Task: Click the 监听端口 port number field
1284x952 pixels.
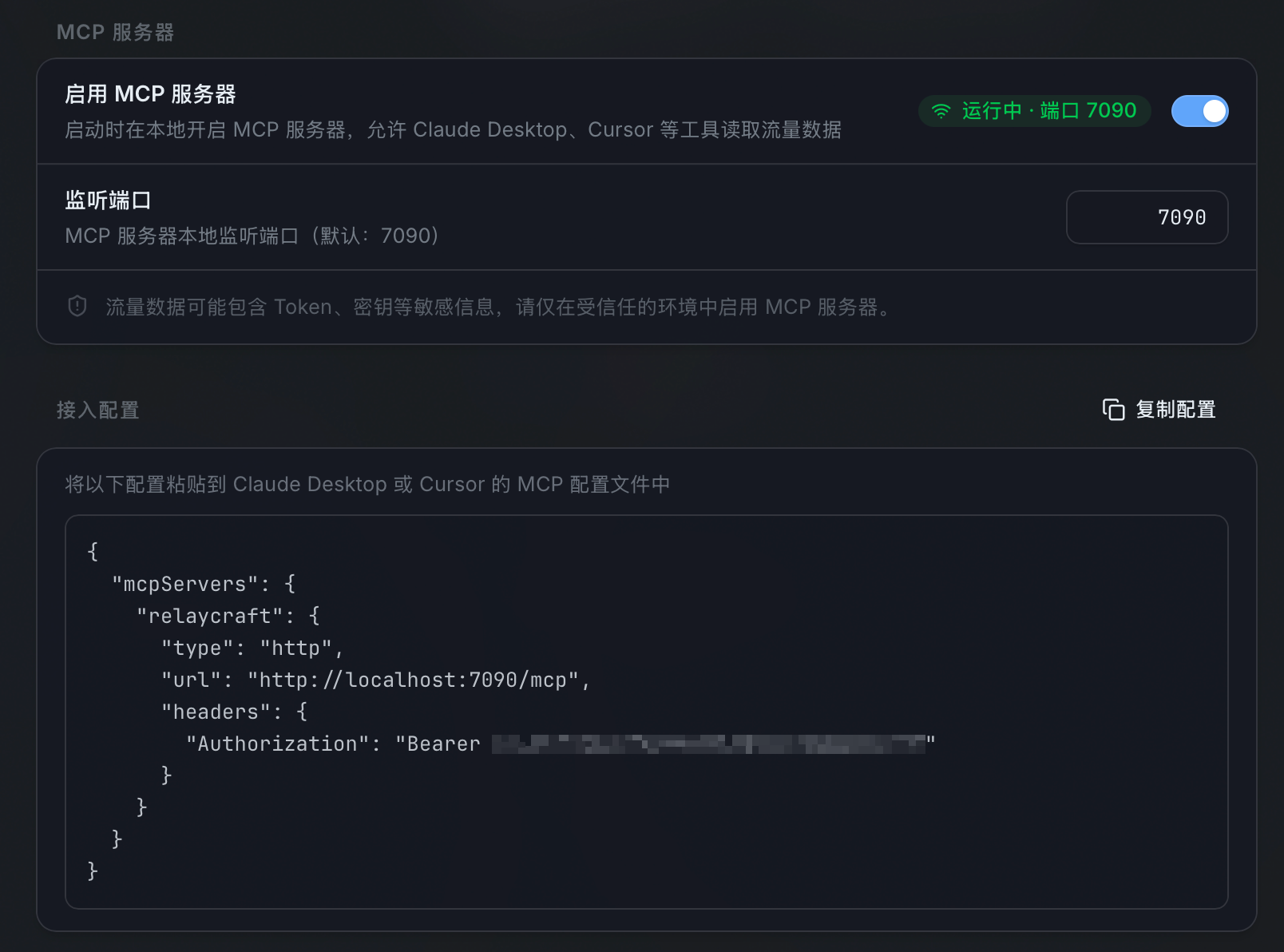Action: [x=1147, y=216]
